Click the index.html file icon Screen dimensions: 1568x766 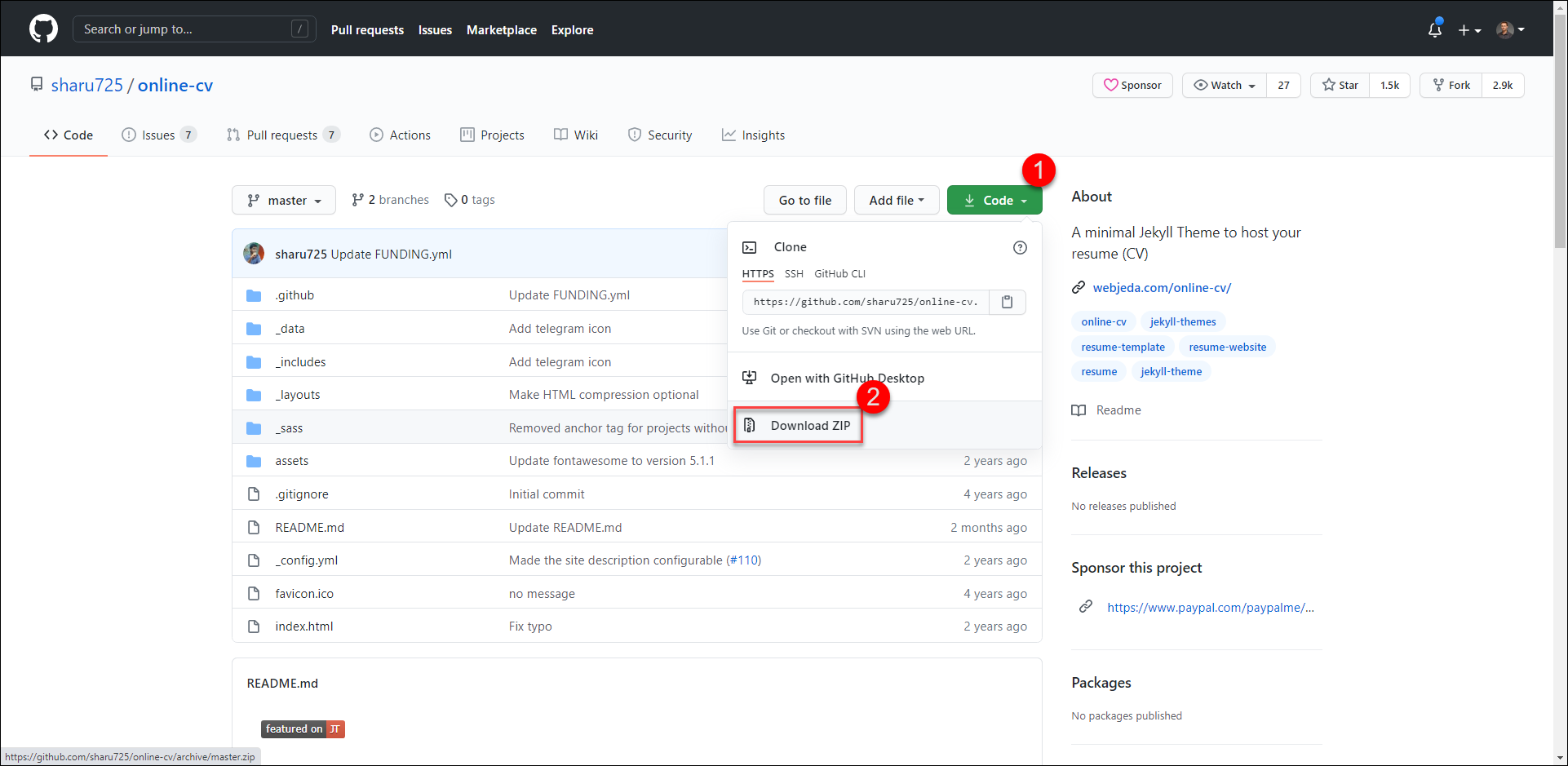click(x=254, y=627)
